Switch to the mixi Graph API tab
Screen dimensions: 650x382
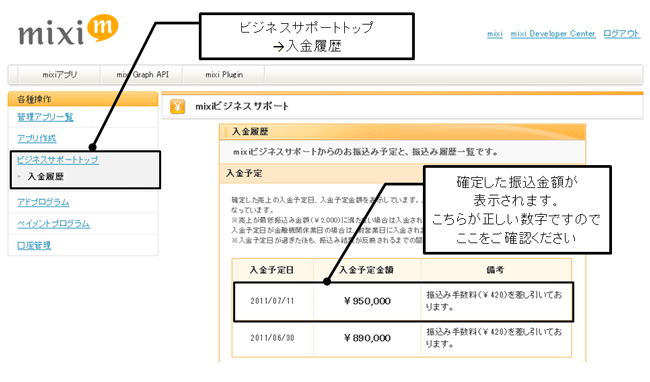(142, 75)
